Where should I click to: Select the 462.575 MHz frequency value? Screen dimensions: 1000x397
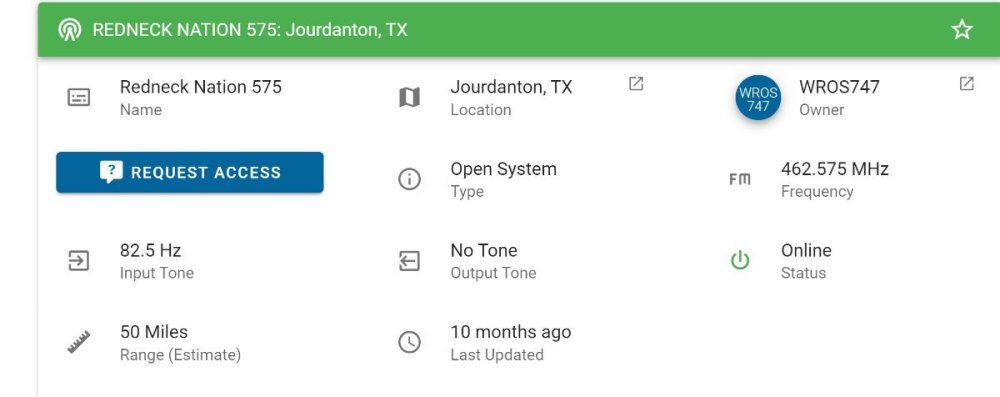(x=835, y=169)
